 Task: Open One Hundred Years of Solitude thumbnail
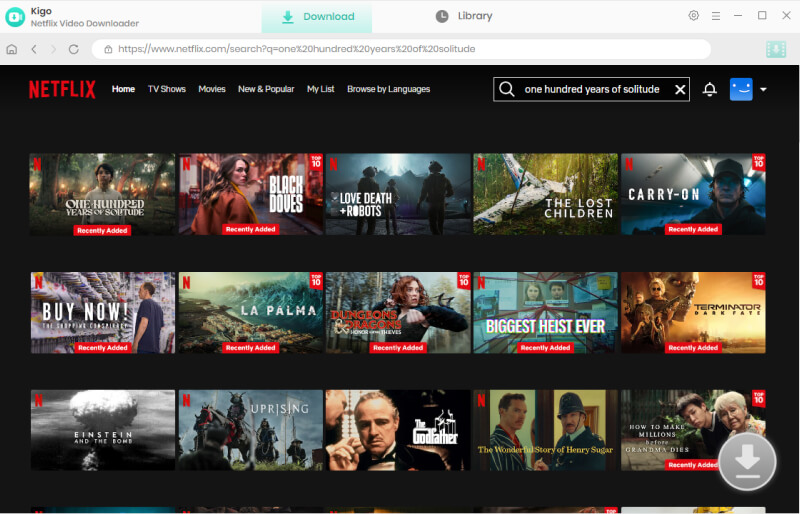pyautogui.click(x=102, y=194)
